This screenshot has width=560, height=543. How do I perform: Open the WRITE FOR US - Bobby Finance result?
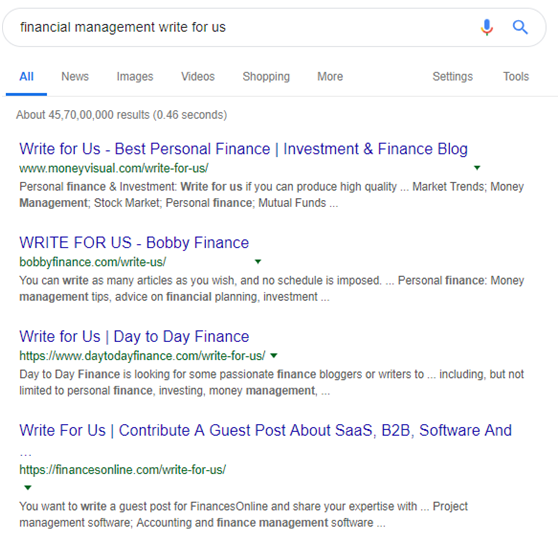click(134, 243)
